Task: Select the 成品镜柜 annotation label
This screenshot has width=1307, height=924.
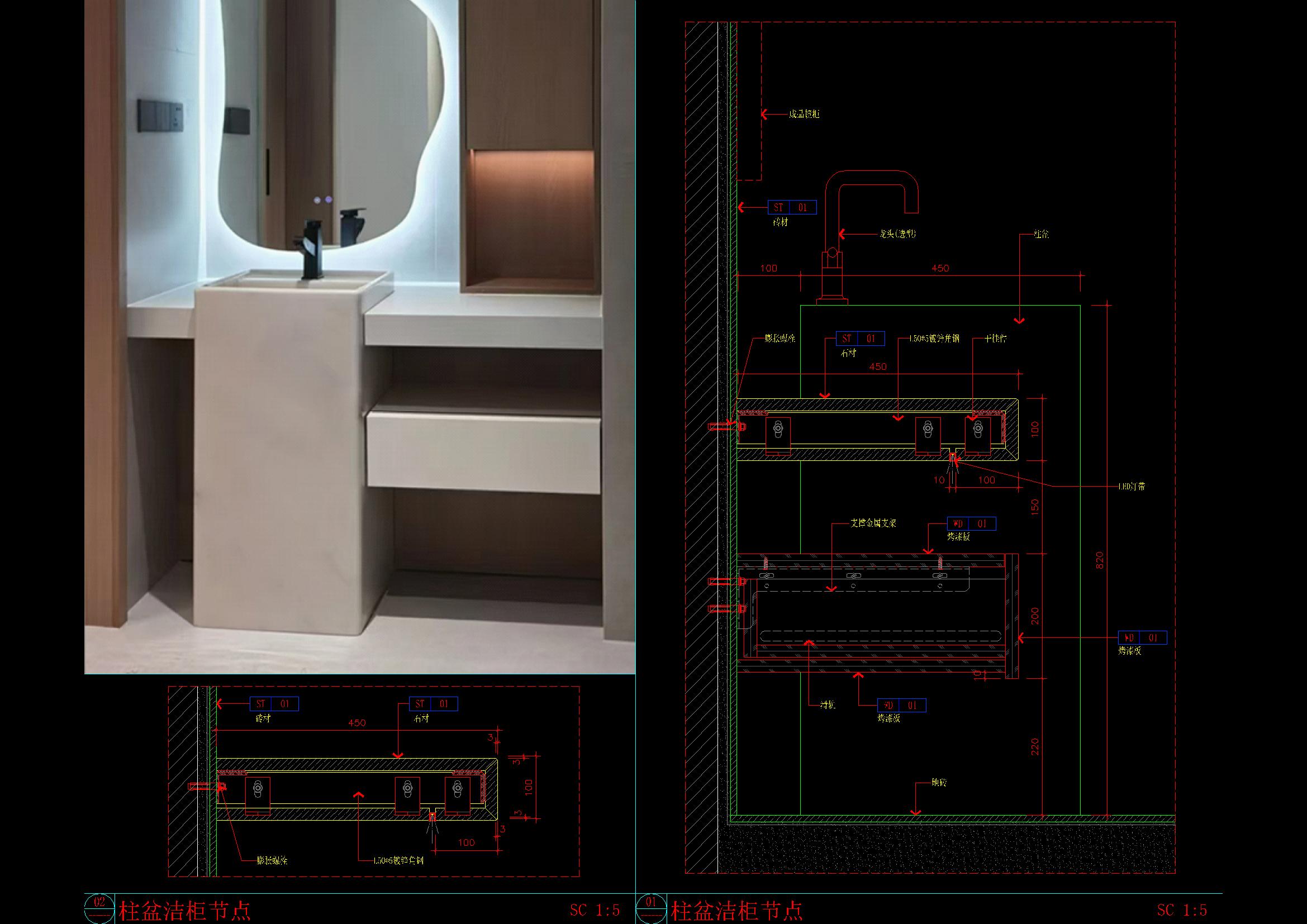Action: click(x=804, y=115)
